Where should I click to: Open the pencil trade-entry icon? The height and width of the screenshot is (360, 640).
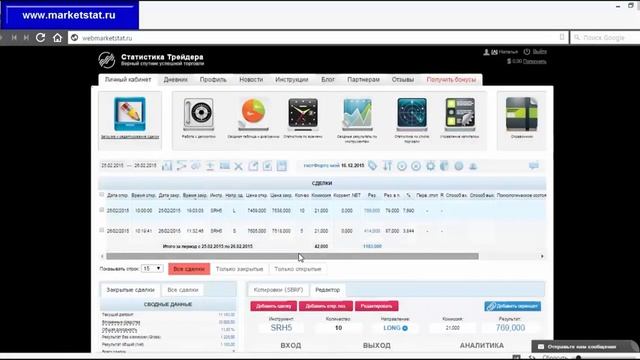[x=130, y=114]
